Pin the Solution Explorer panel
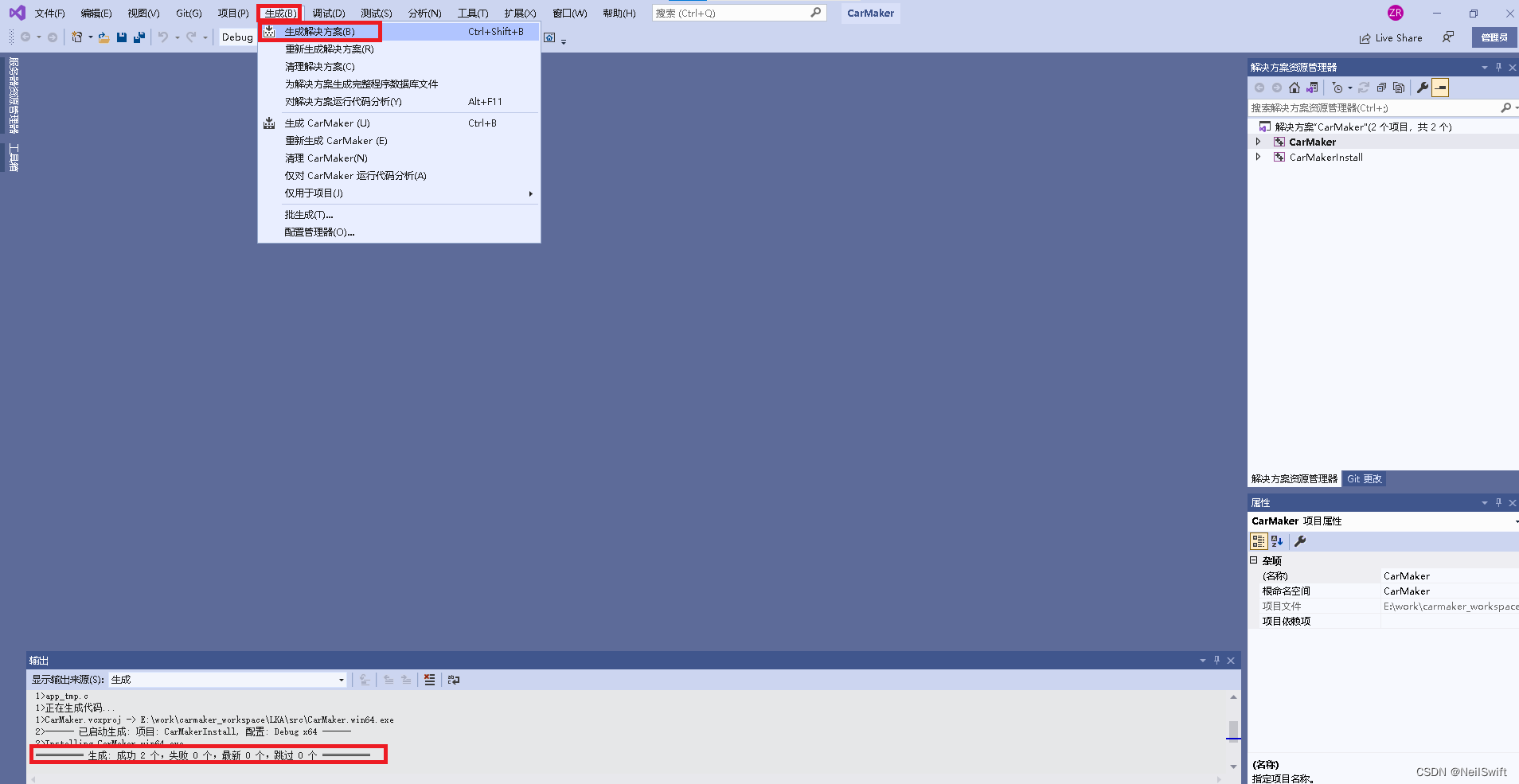This screenshot has width=1519, height=784. (1498, 68)
